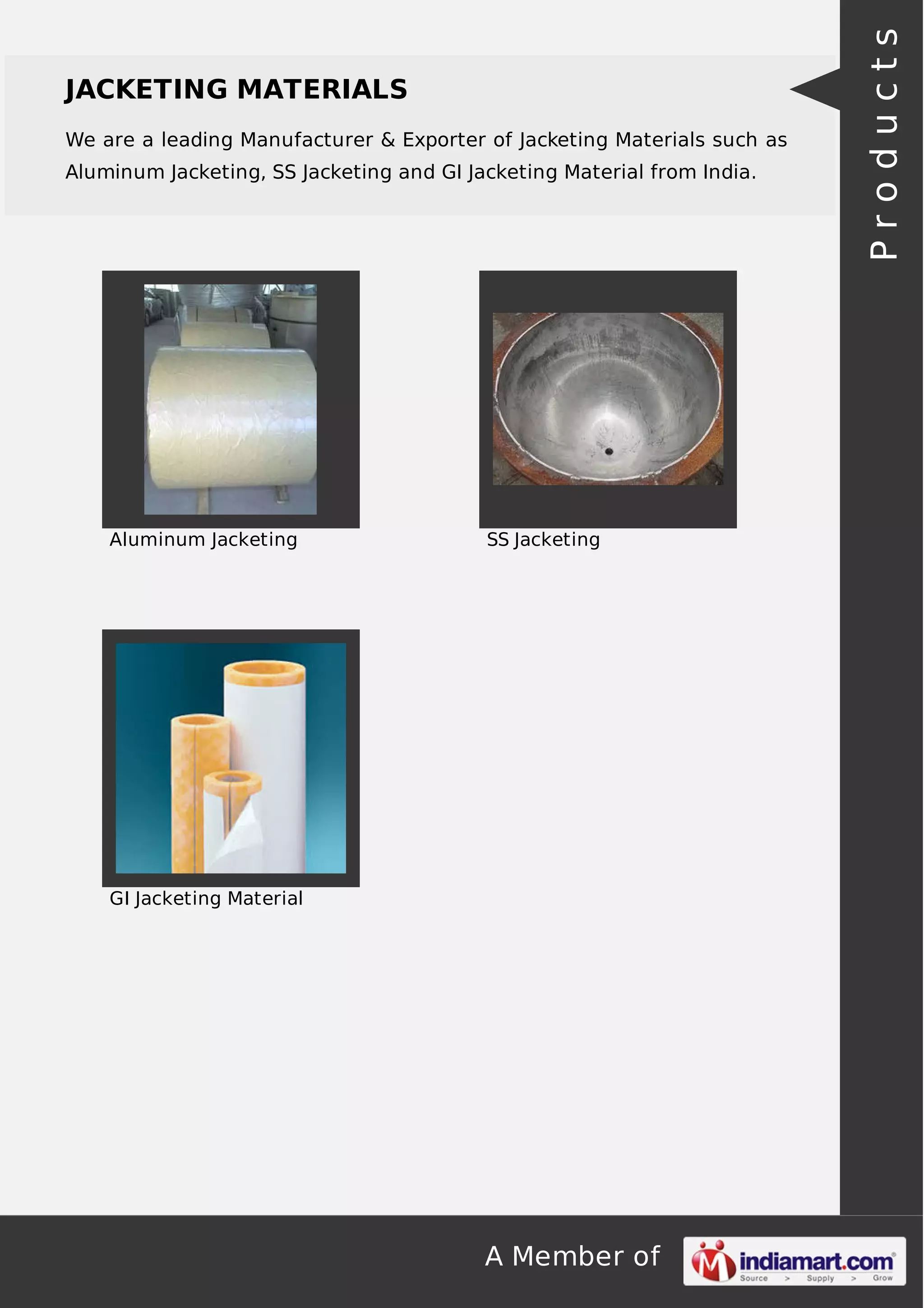924x1308 pixels.
Task: Click the JACKETING MATERIALS heading
Action: point(236,89)
